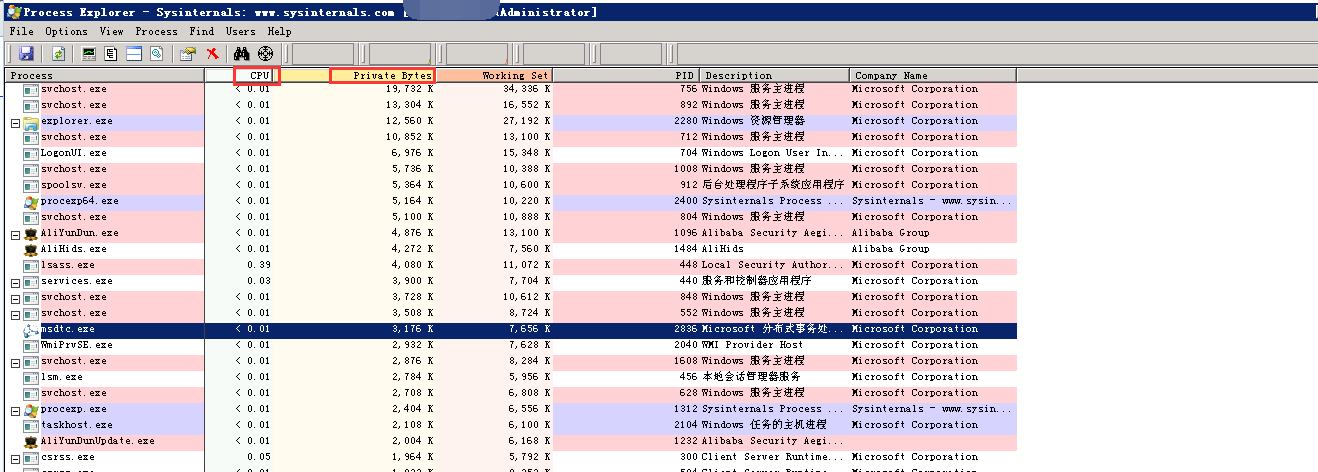The width and height of the screenshot is (1318, 472).
Task: Click the spoolsv.exe process icon
Action: [x=31, y=185]
